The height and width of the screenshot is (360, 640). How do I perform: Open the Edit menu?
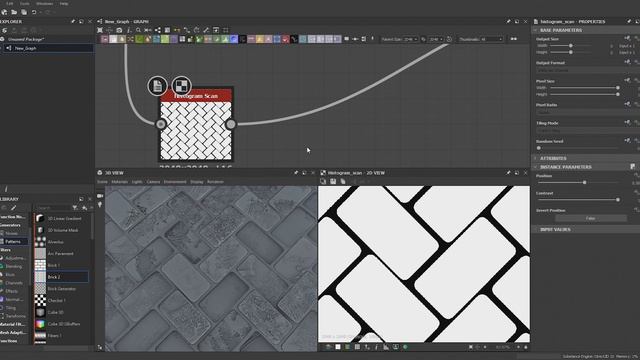point(9,4)
